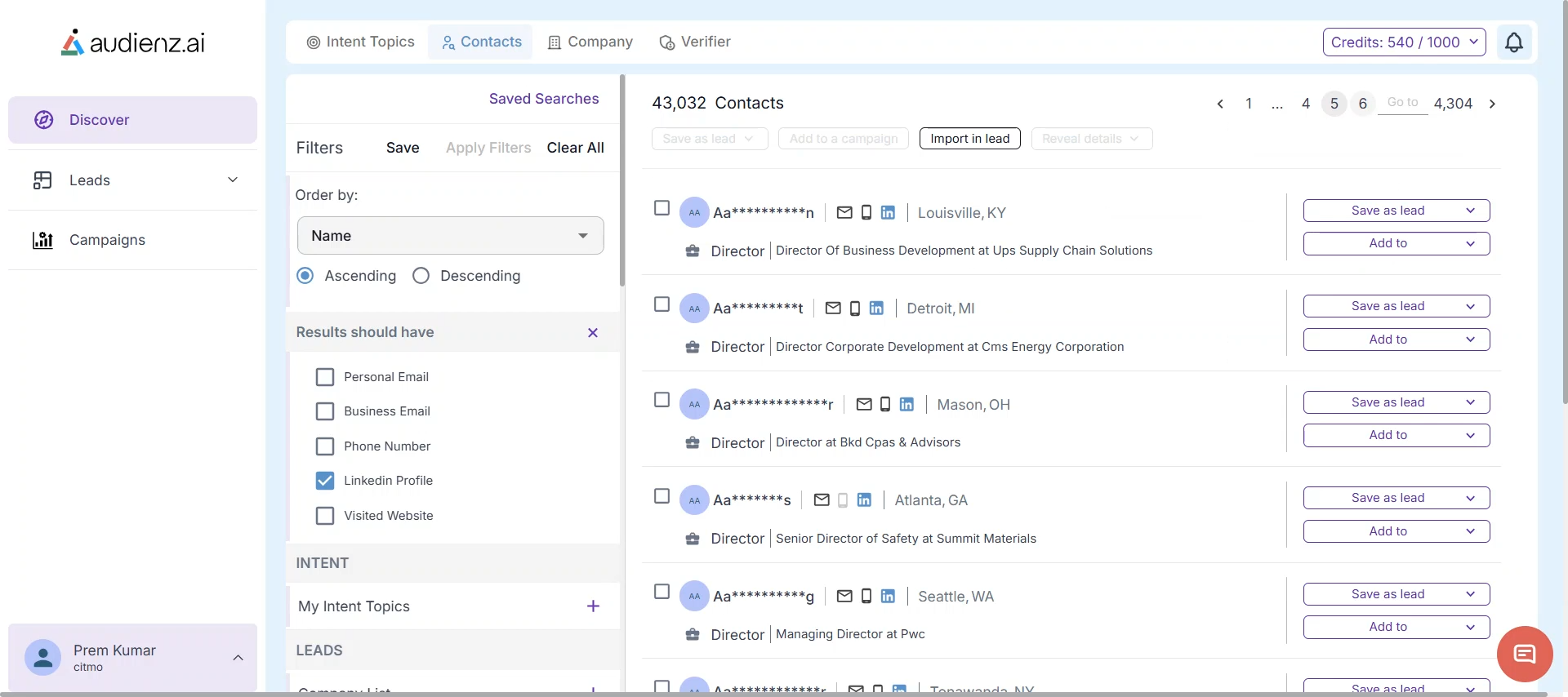Open LinkedIn icon for Atlanta, GA contact
This screenshot has width=1568, height=697.
tap(864, 500)
